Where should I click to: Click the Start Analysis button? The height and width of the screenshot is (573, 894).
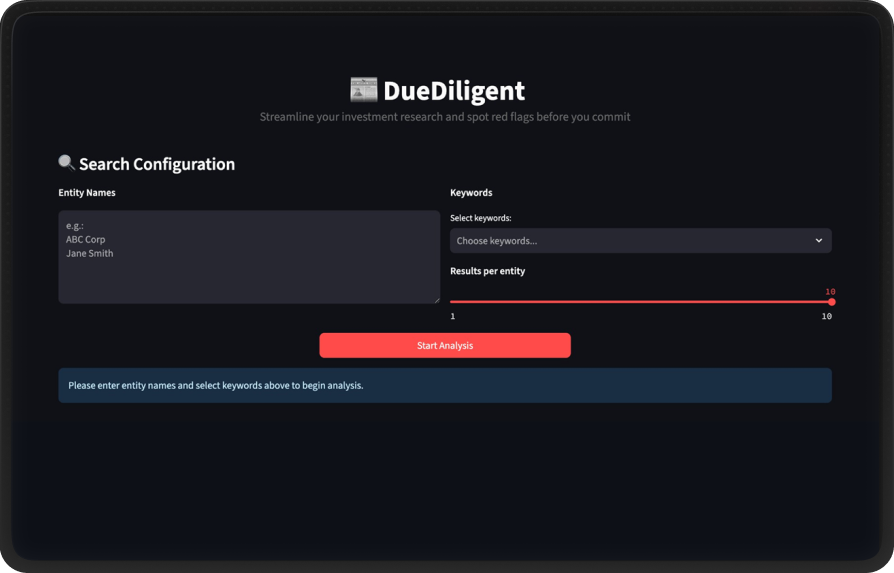(445, 345)
